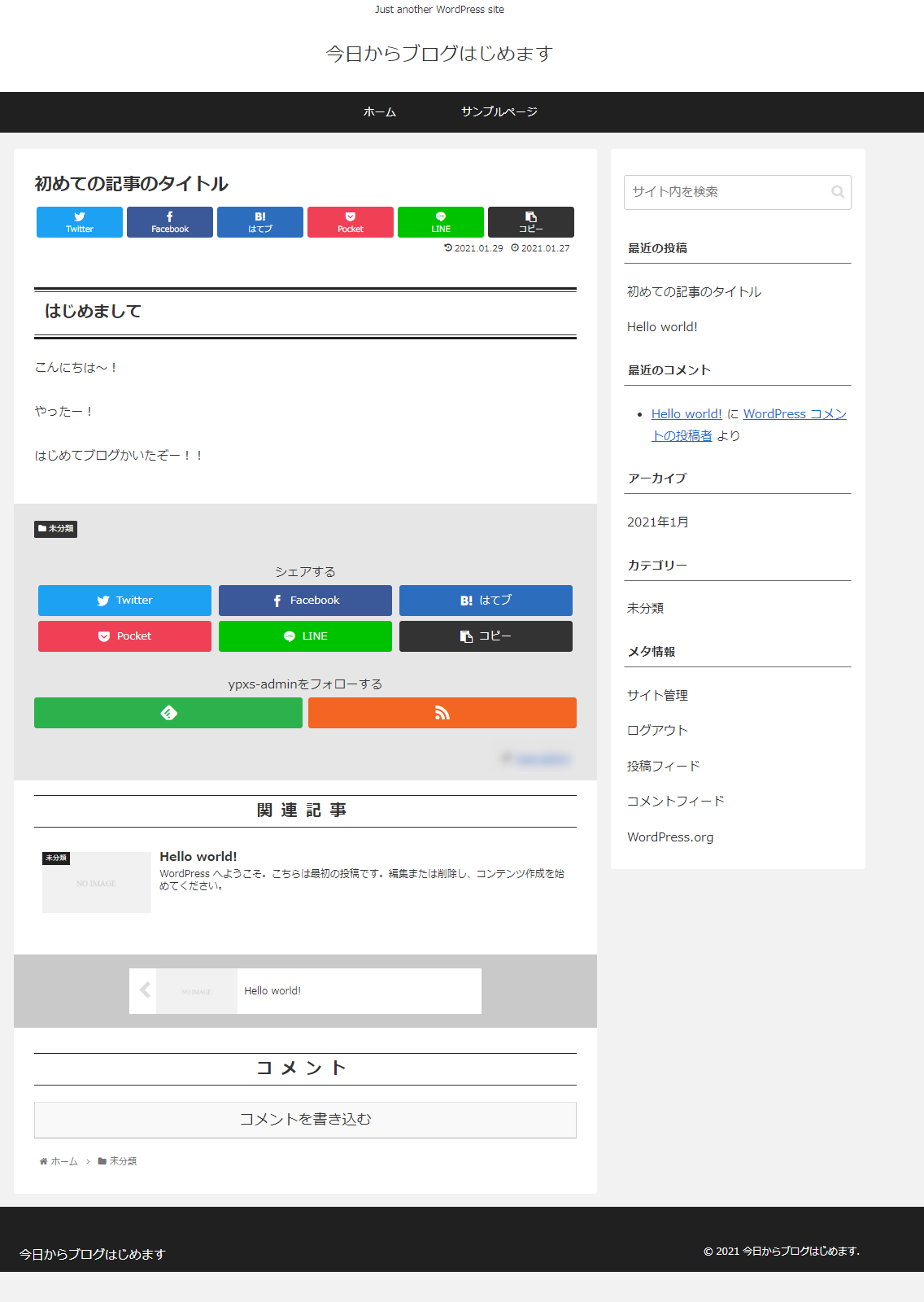Click コメントを書き込む button
Viewport: 924px width, 1302px height.
305,1120
